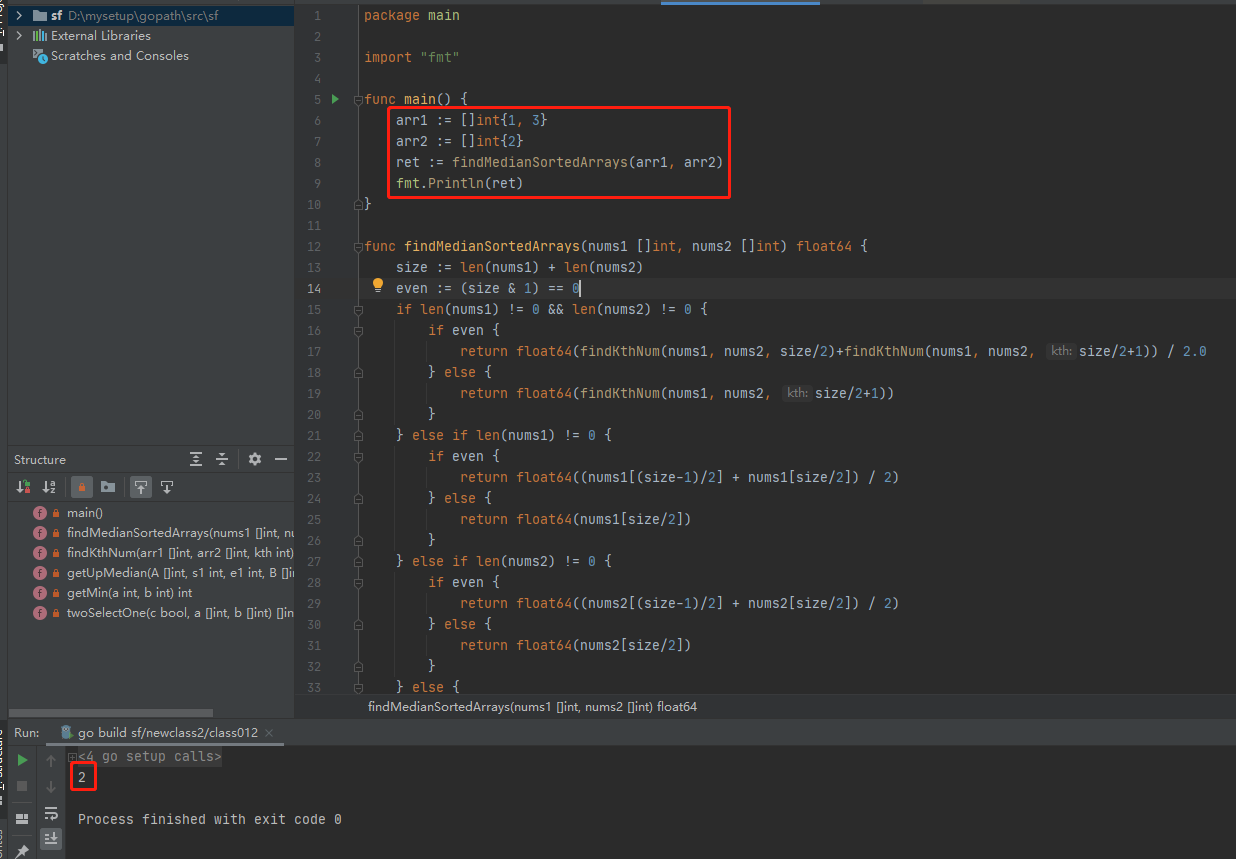This screenshot has width=1236, height=859.
Task: Toggle Sort by Visibility in Structure toolbar
Action: (x=23, y=487)
